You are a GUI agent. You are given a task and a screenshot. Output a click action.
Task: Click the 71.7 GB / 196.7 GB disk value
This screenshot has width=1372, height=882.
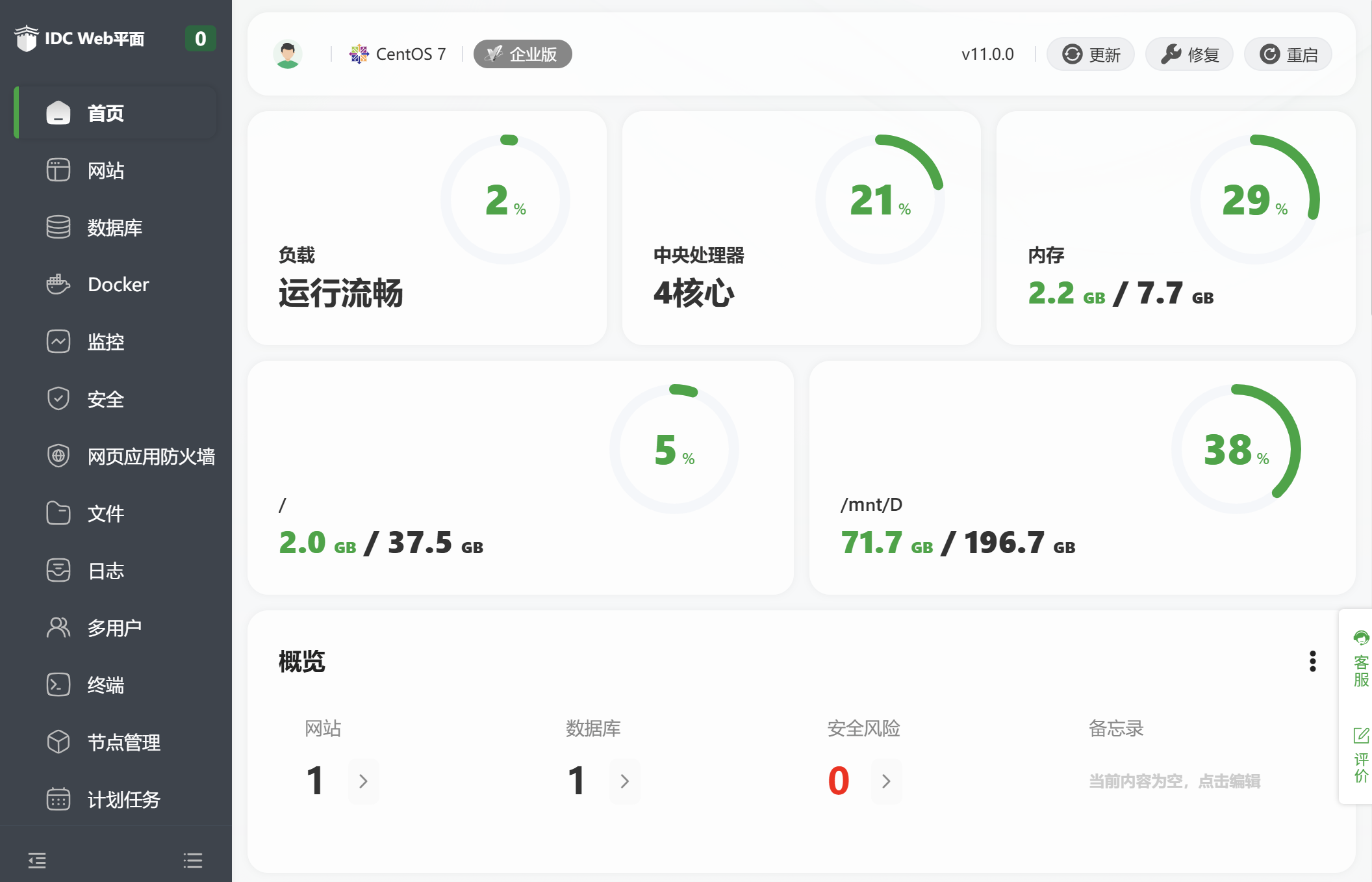[958, 543]
